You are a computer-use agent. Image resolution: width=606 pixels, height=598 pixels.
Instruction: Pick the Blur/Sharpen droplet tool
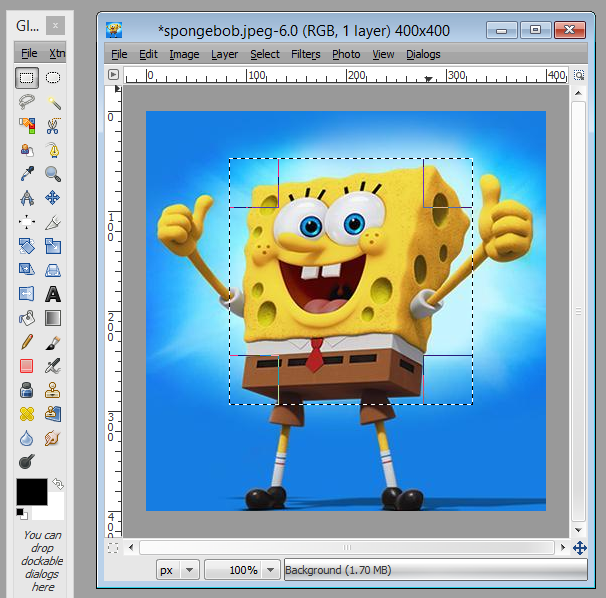(x=27, y=438)
